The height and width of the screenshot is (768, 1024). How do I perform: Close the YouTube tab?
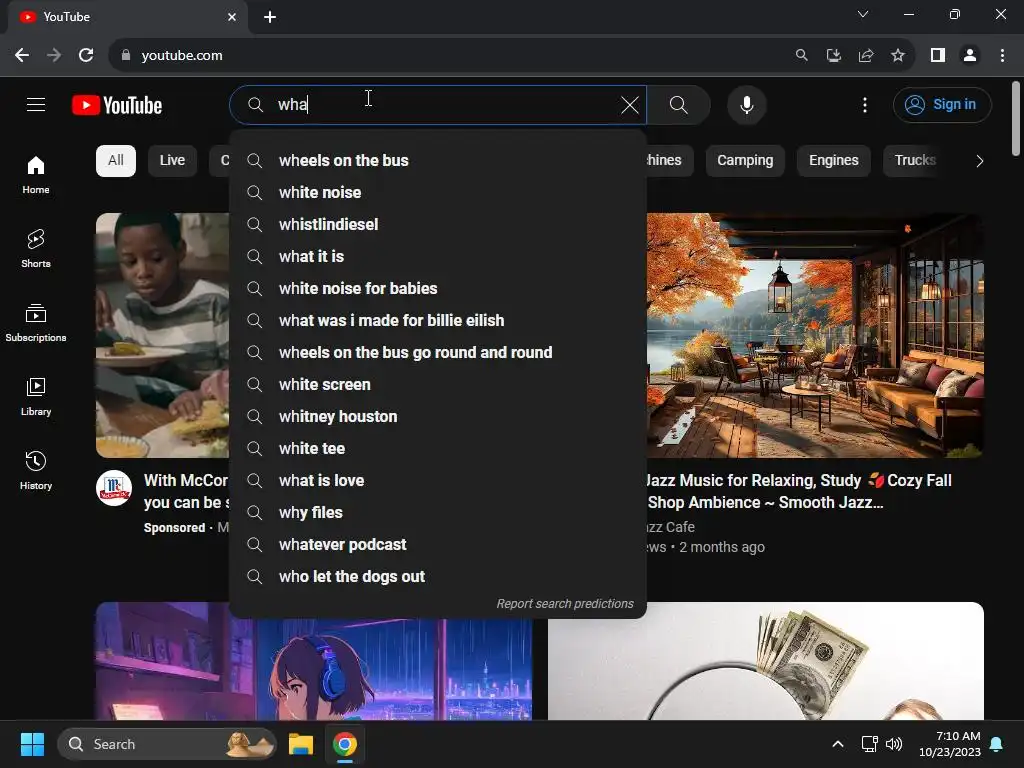(x=232, y=17)
